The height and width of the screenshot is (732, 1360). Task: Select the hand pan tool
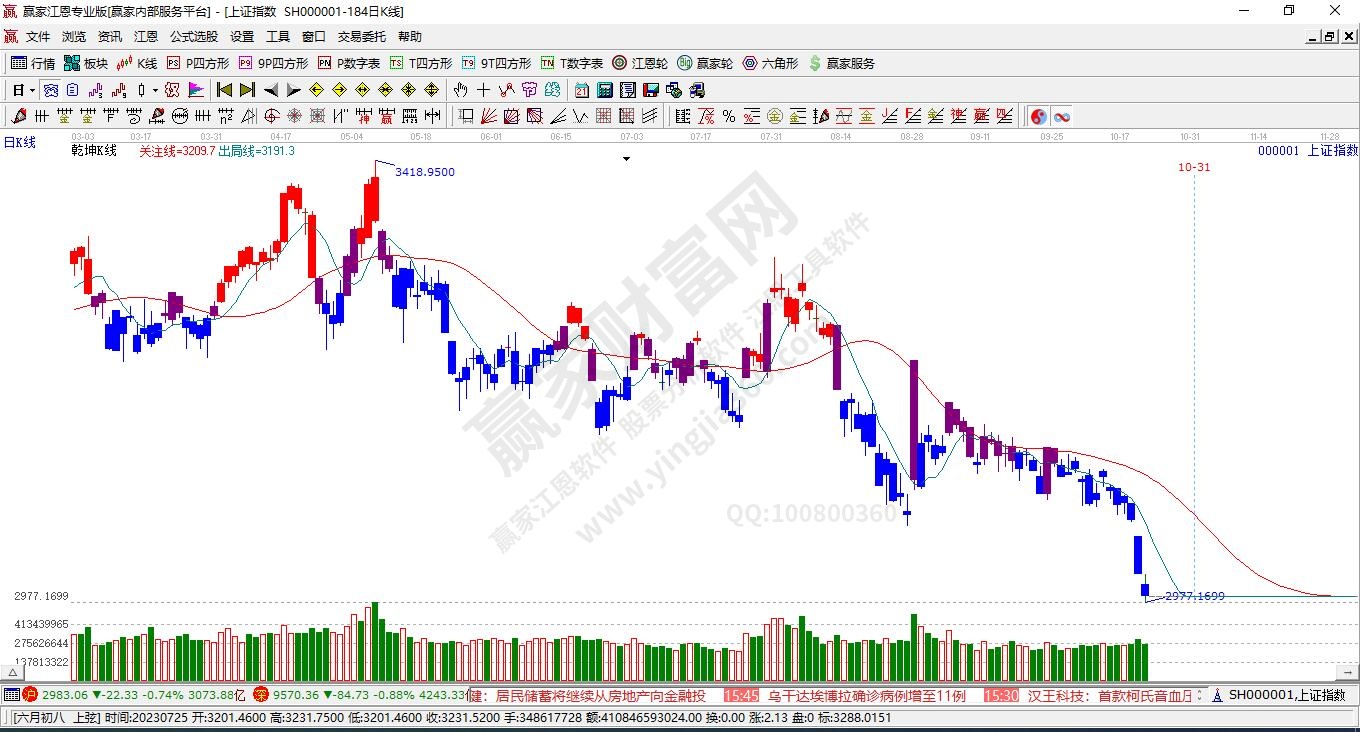coord(461,90)
